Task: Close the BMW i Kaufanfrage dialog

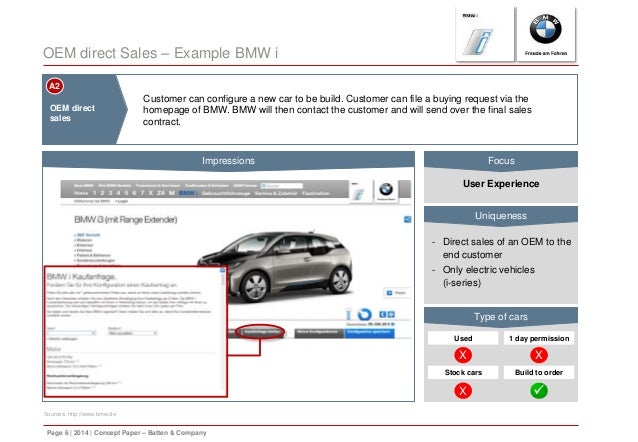Action: pos(222,270)
